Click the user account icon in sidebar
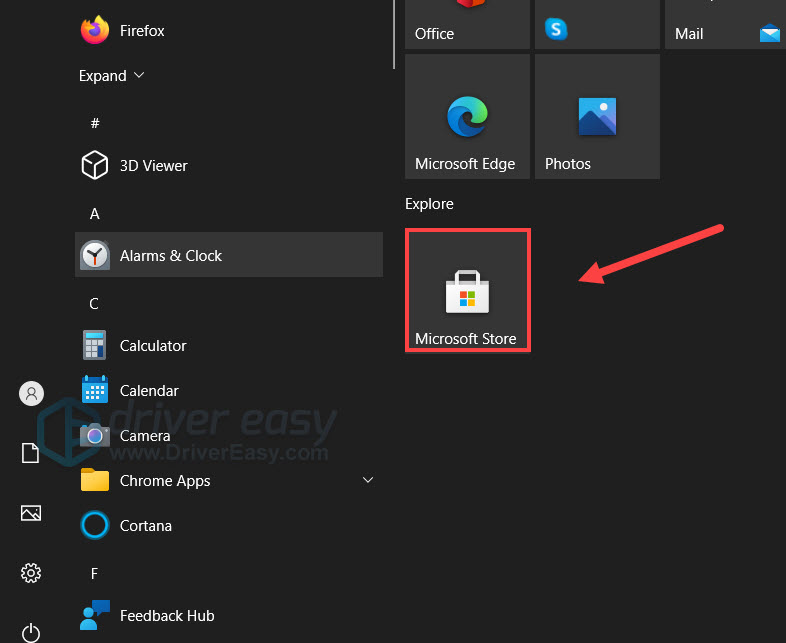 point(31,394)
